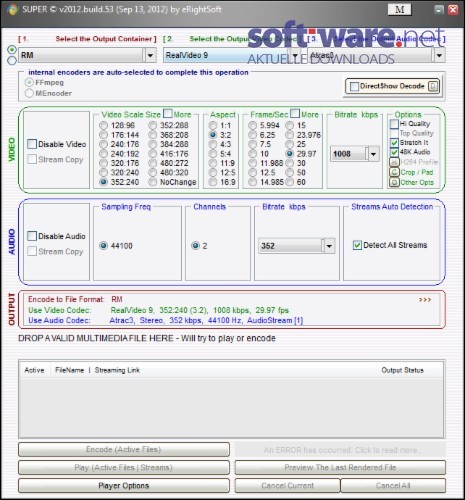Viewport: 465px width, 500px height.
Task: Click the empty file list drop area
Action: (231, 407)
